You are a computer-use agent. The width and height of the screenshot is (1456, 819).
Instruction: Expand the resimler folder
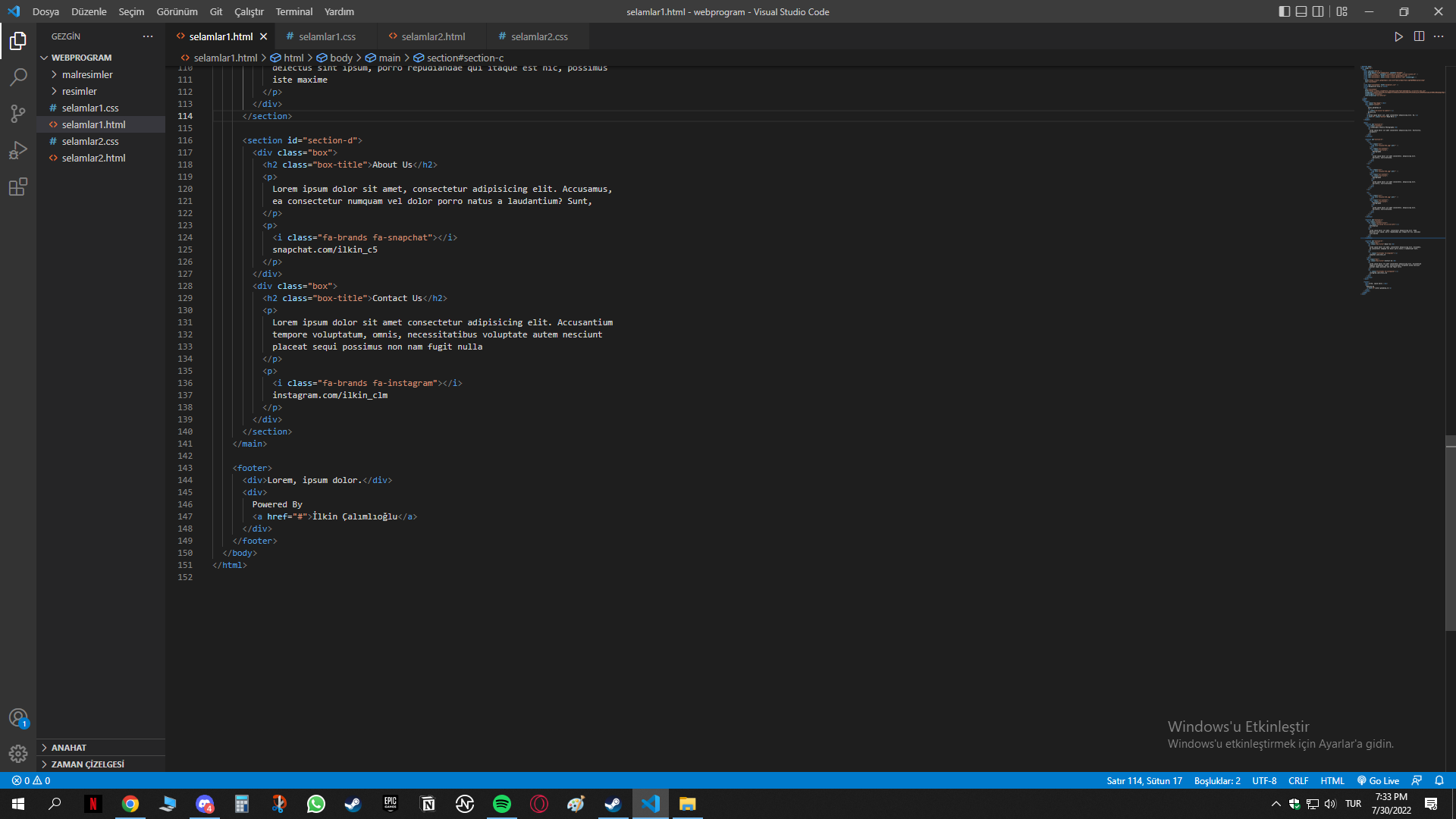click(x=101, y=91)
